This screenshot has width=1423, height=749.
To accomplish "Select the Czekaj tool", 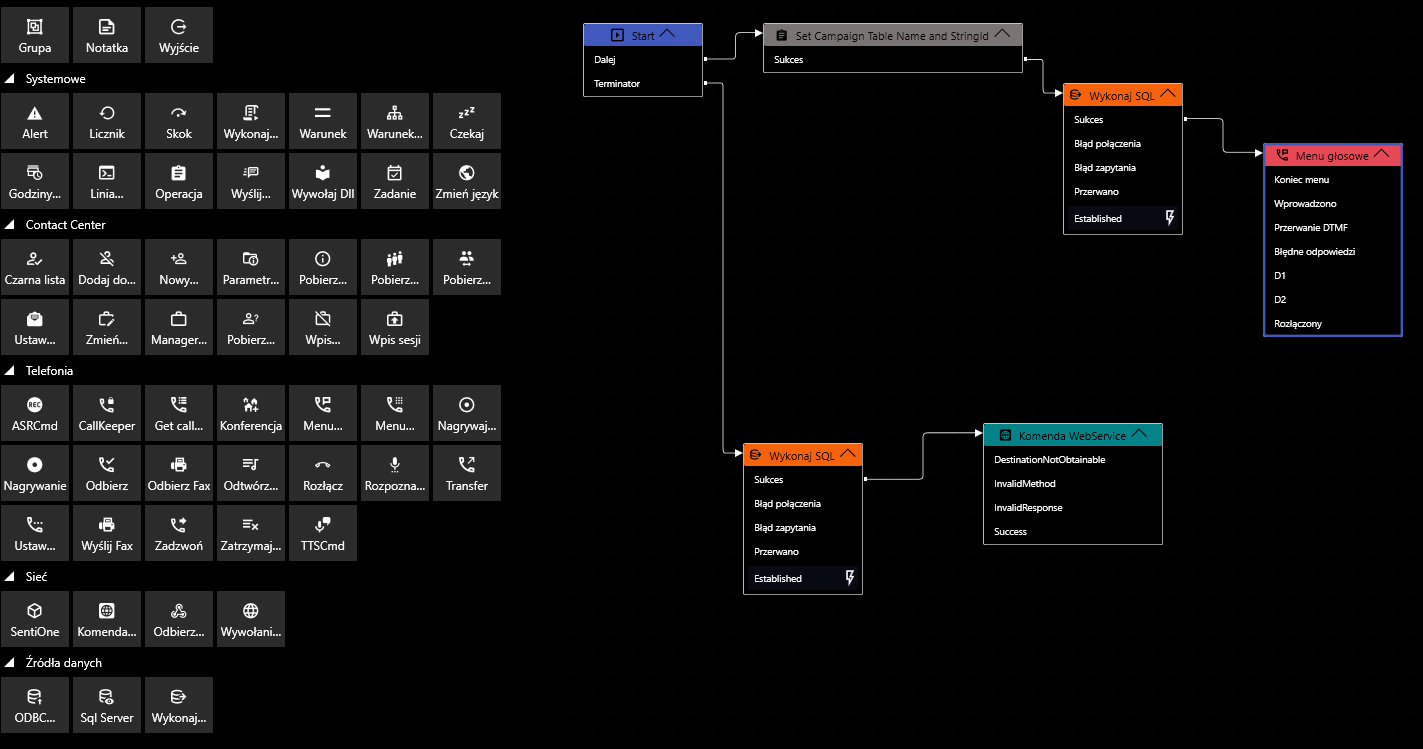I will [466, 120].
